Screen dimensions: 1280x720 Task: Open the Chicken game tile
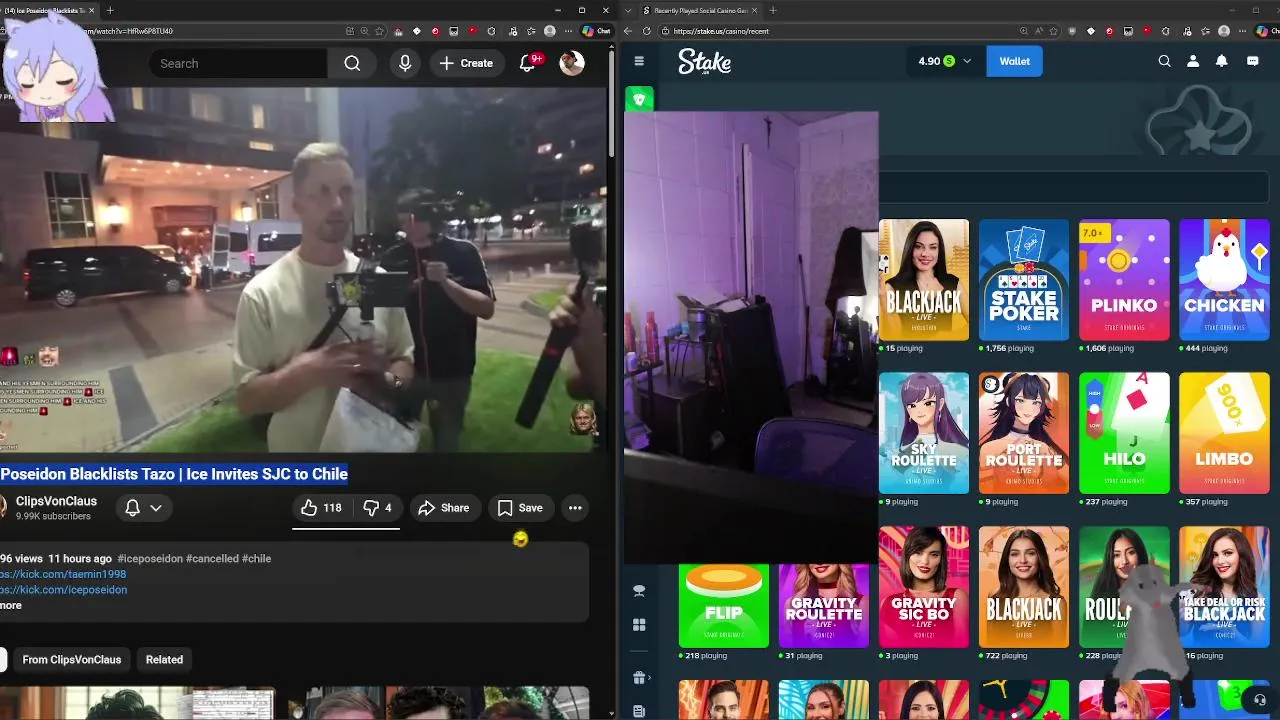coord(1224,280)
